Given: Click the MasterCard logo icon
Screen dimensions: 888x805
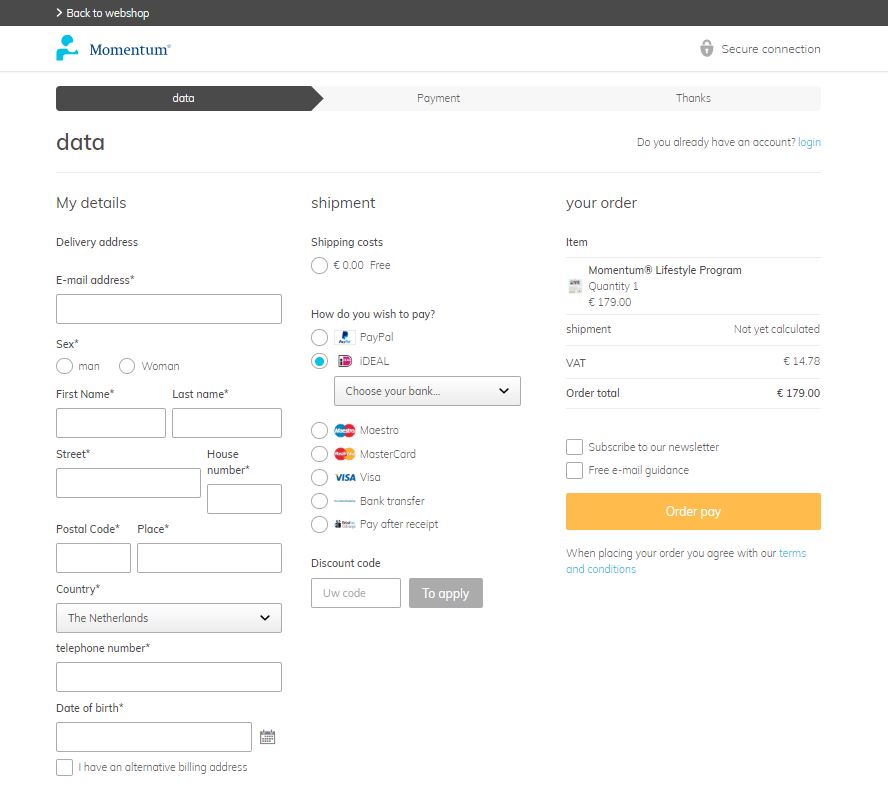Looking at the screenshot, I should coord(344,454).
